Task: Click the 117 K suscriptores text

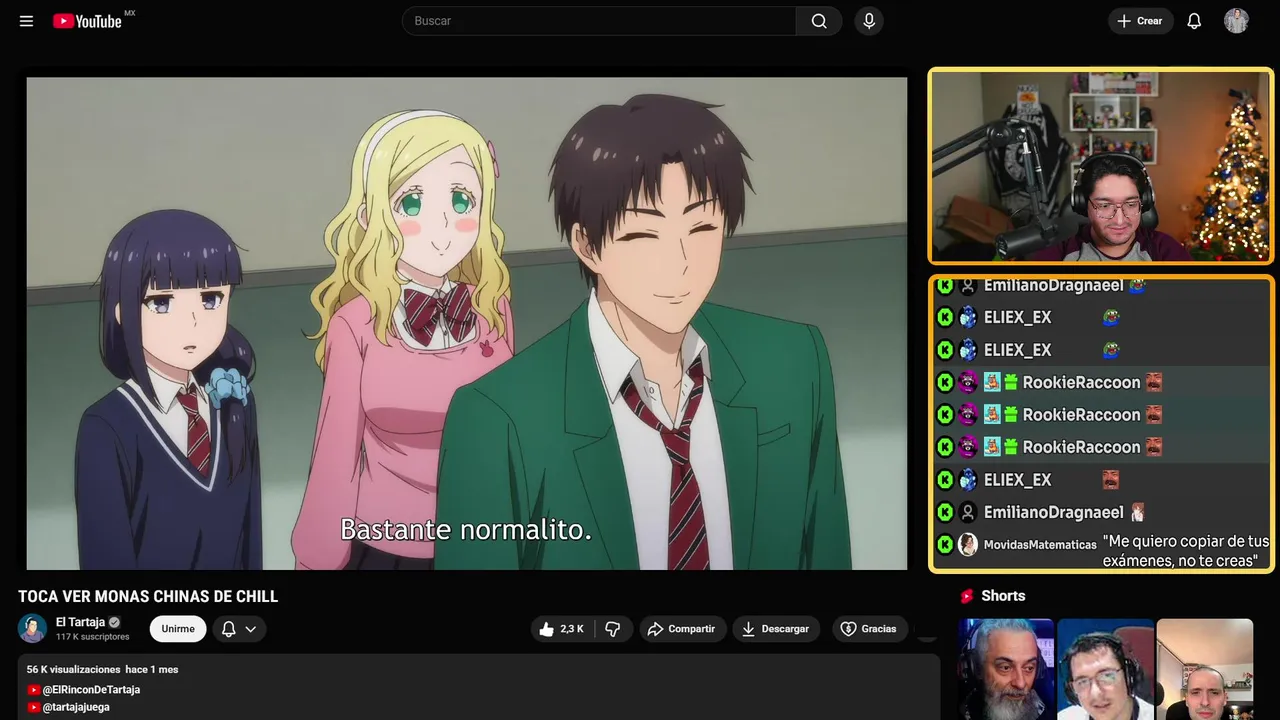Action: (x=93, y=637)
